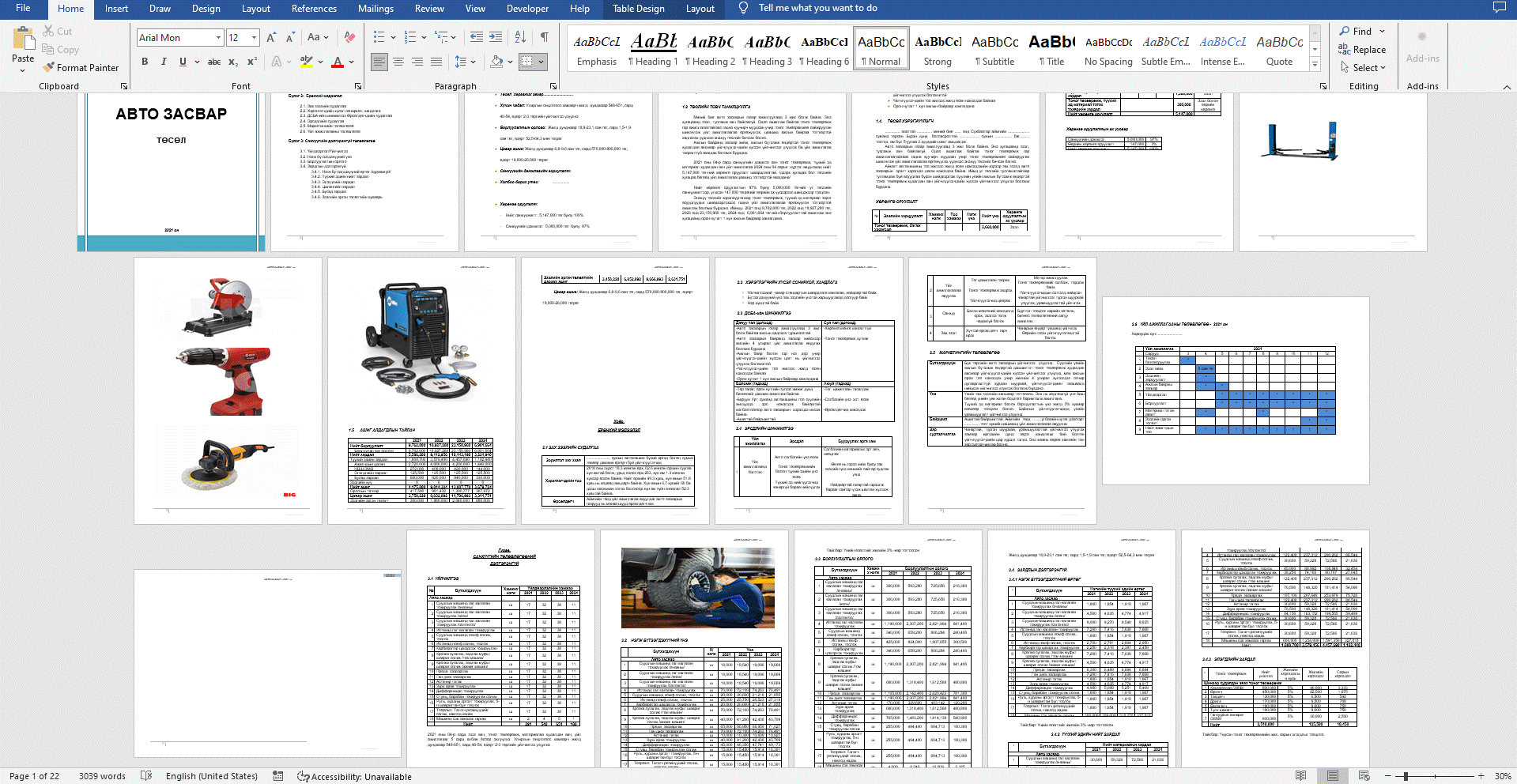The height and width of the screenshot is (784, 1517).
Task: Clear all formatting icon
Action: click(x=348, y=37)
